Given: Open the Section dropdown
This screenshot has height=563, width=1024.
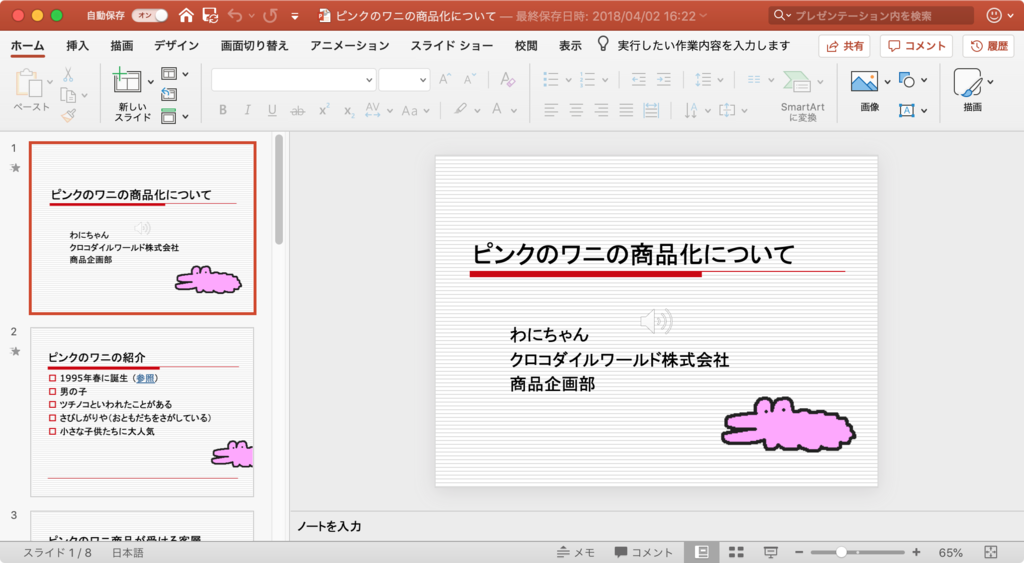Looking at the screenshot, I should [175, 116].
